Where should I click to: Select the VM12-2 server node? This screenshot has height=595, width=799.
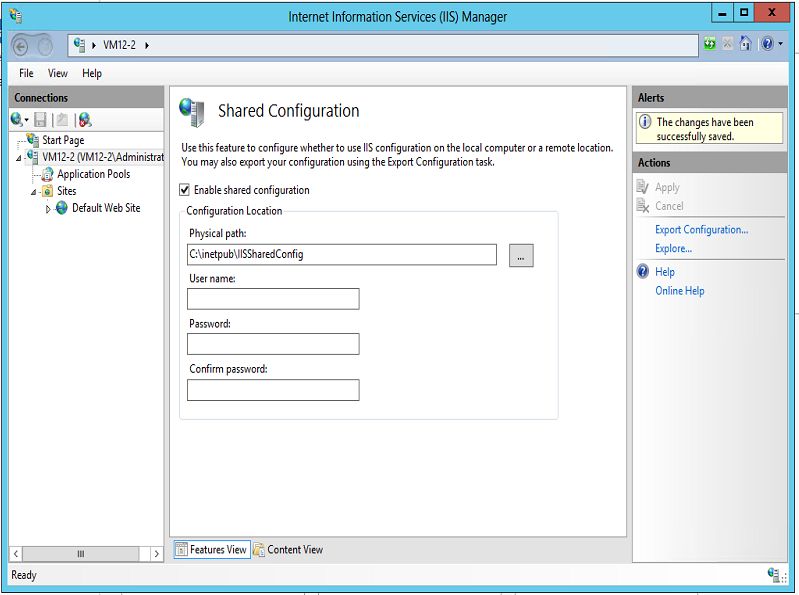102,157
